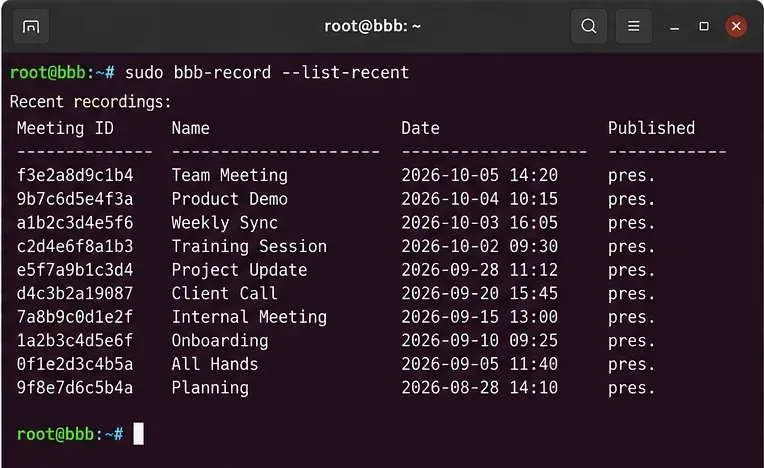The height and width of the screenshot is (468, 764).
Task: Click the Planning recording date
Action: [x=479, y=388]
